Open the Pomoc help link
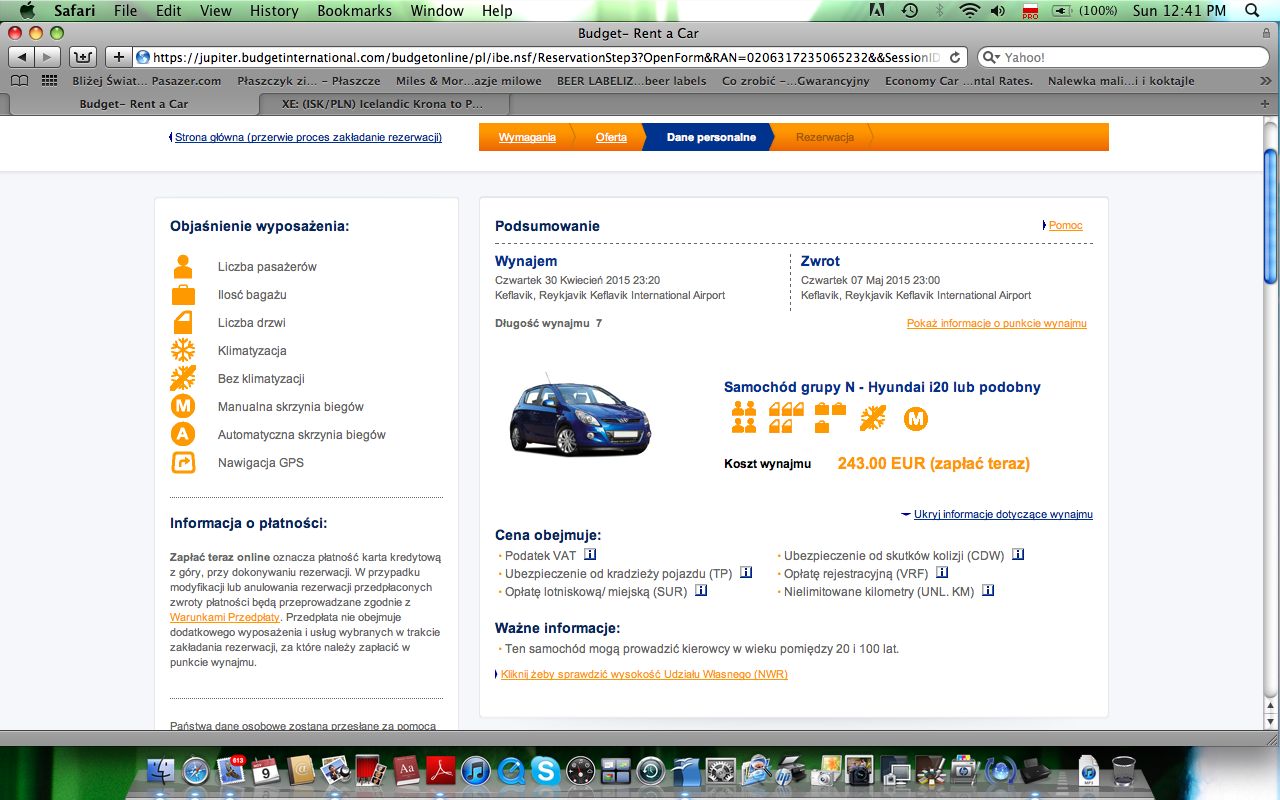 point(1065,225)
